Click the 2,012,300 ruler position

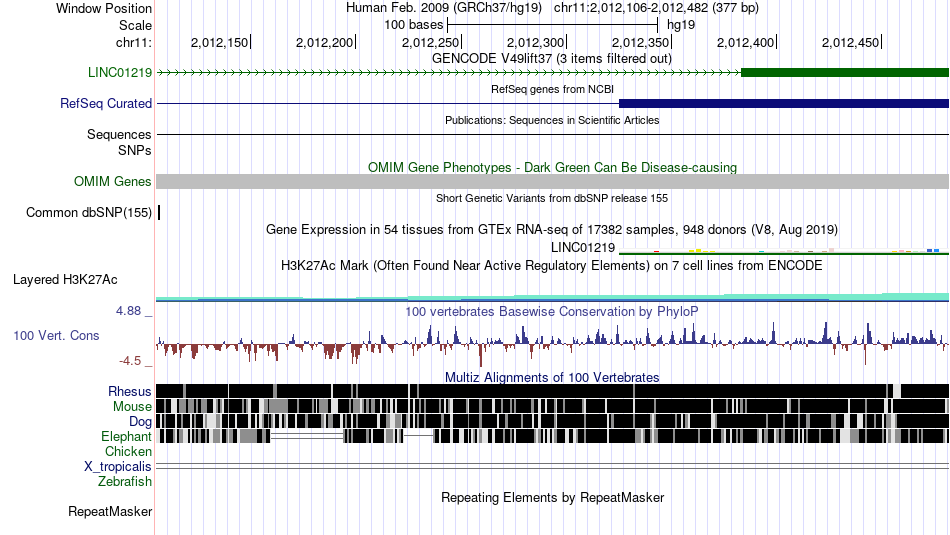point(536,42)
